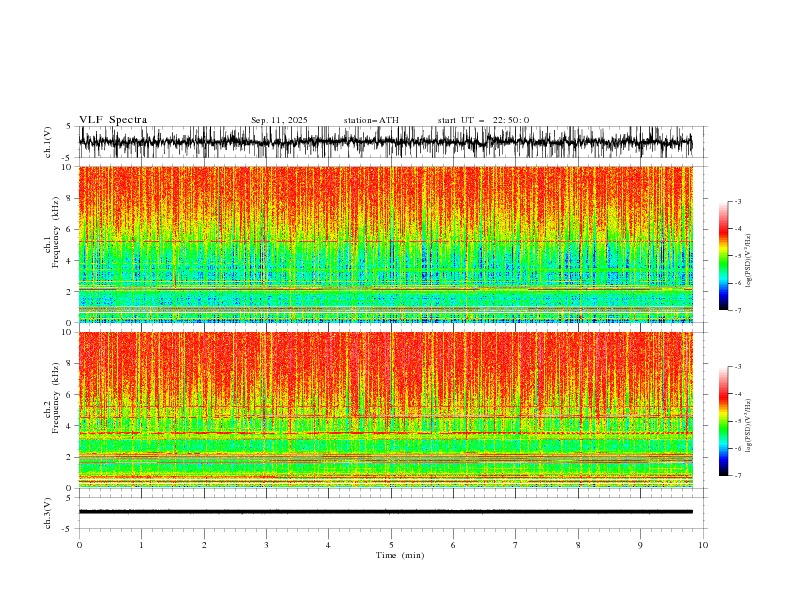The height and width of the screenshot is (612, 792).
Task: Click the "VLF Spectra" plot title
Action: coord(113,120)
